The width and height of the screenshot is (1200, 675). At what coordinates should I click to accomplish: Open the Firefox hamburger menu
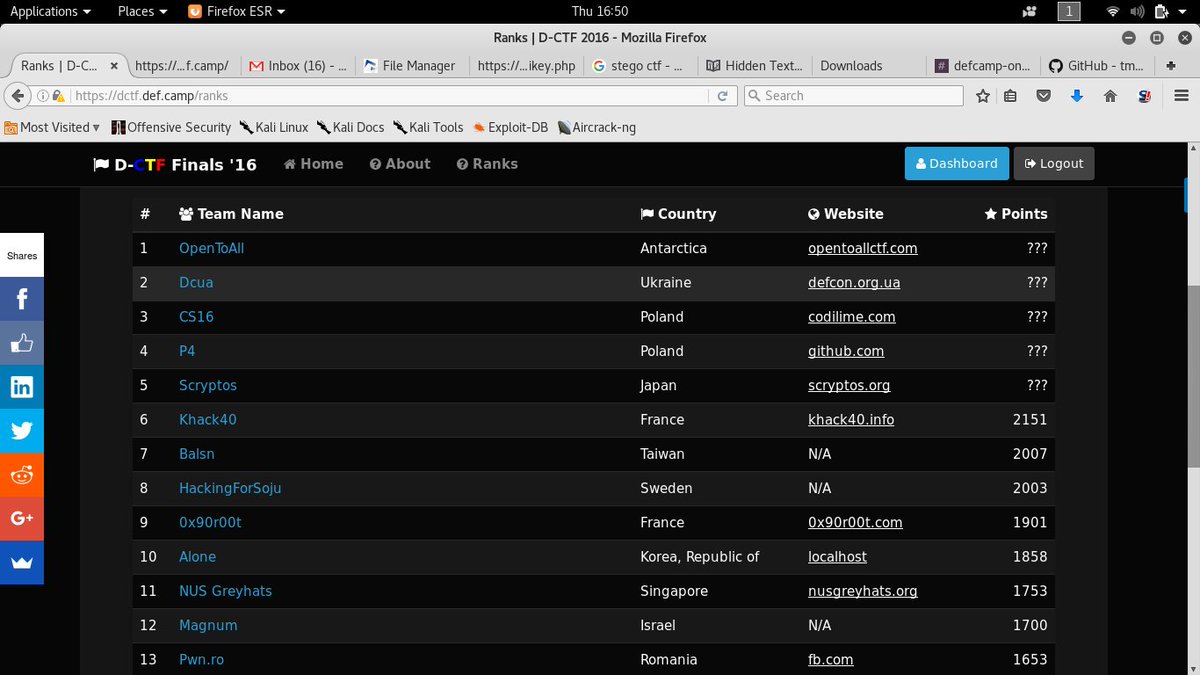pos(1181,96)
